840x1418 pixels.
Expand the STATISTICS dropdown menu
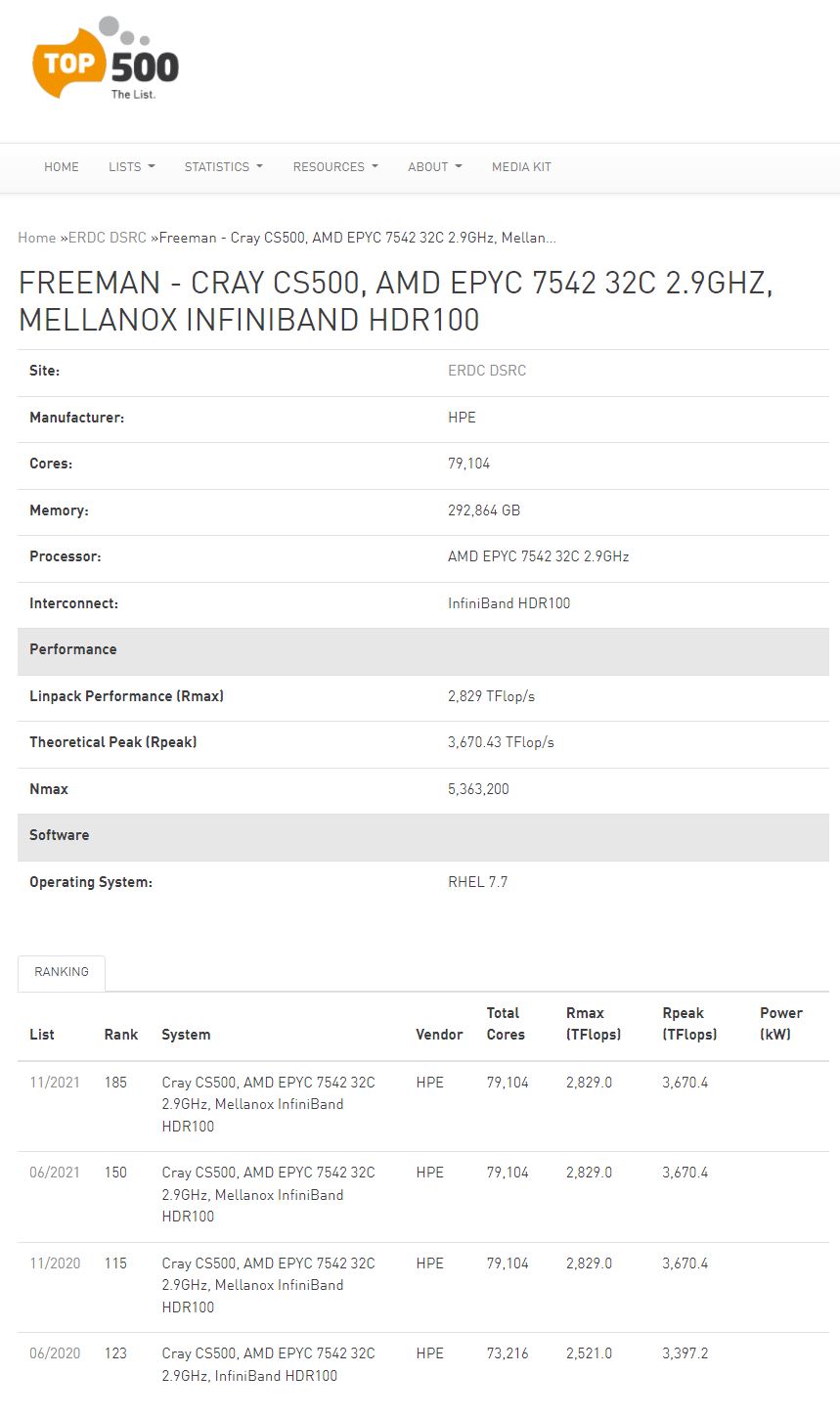point(223,167)
